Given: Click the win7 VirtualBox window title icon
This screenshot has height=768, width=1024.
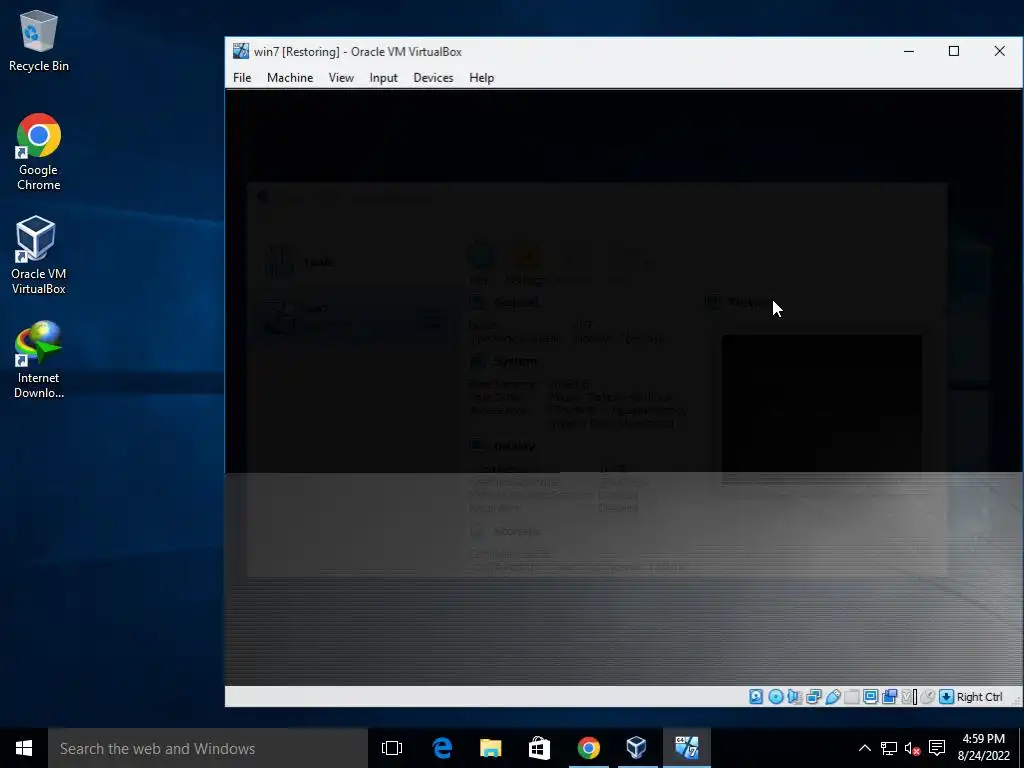Looking at the screenshot, I should click(x=241, y=51).
